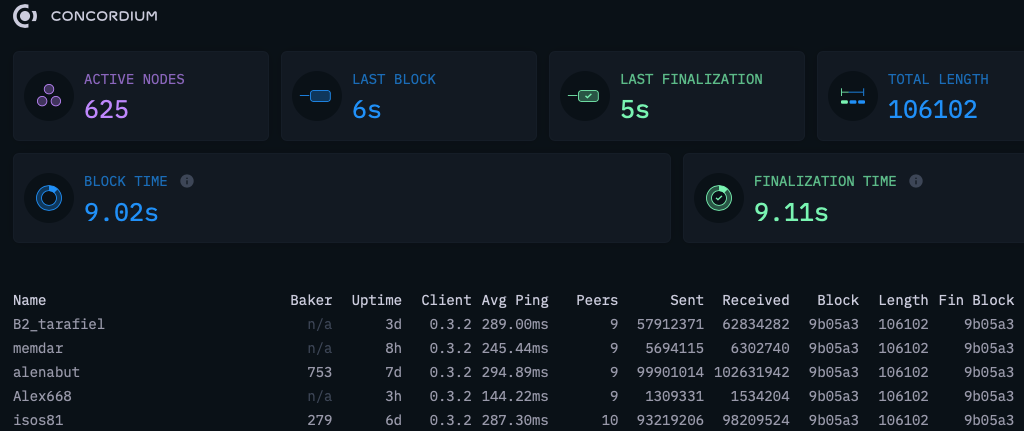Viewport: 1024px width, 431px height.
Task: Click the Last Block value 6s
Action: tap(366, 109)
